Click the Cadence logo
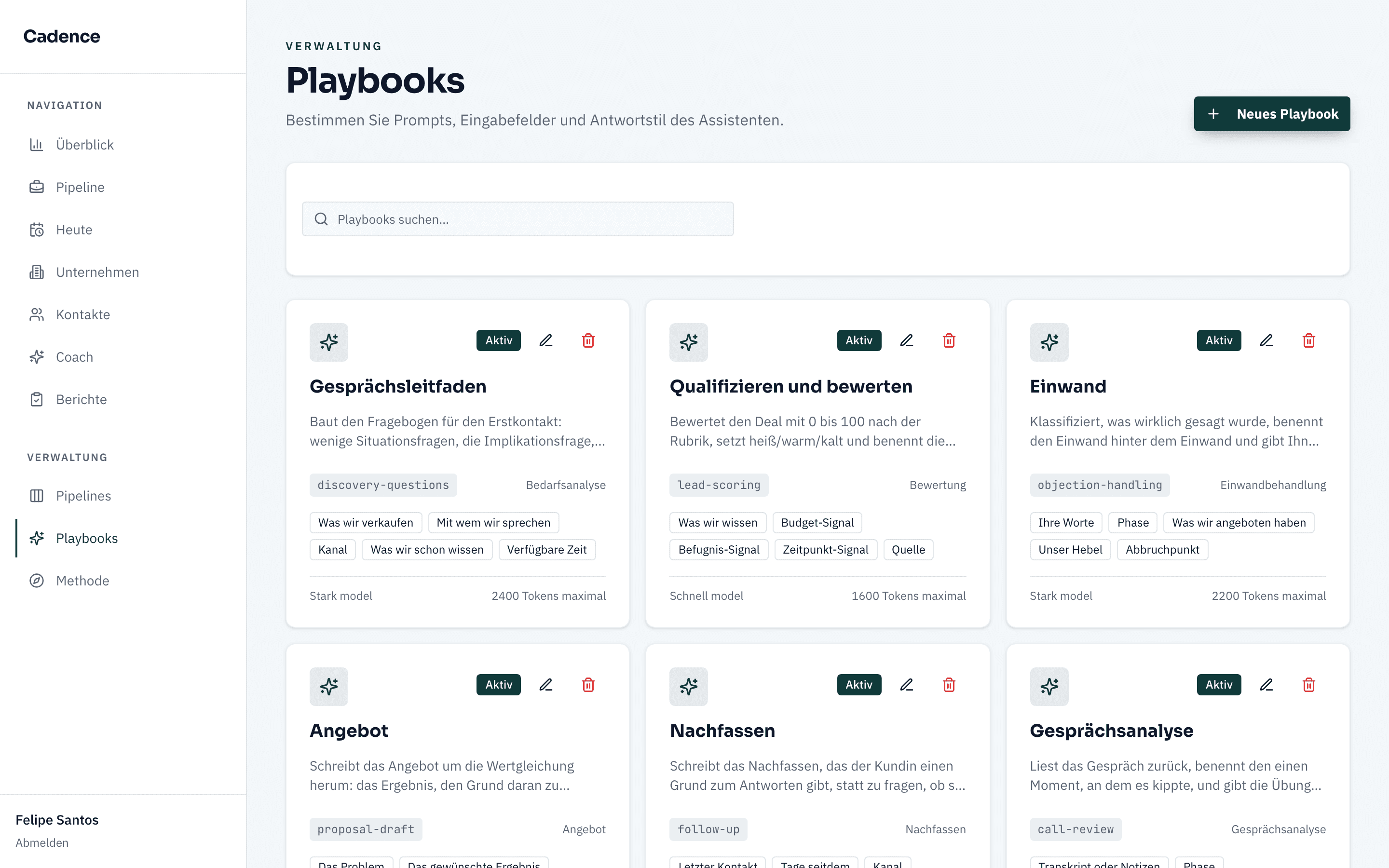The width and height of the screenshot is (1389, 868). [x=62, y=36]
